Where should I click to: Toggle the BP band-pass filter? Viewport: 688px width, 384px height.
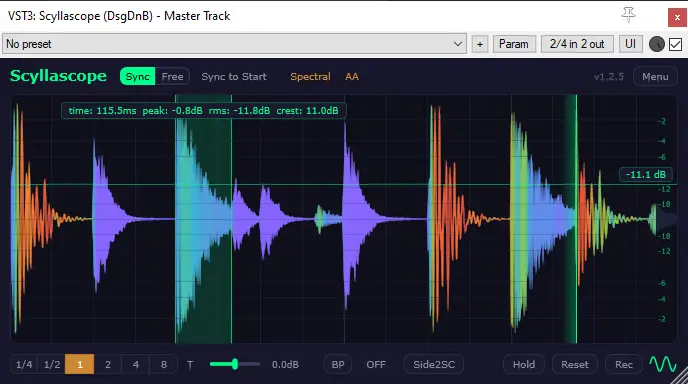[338, 364]
